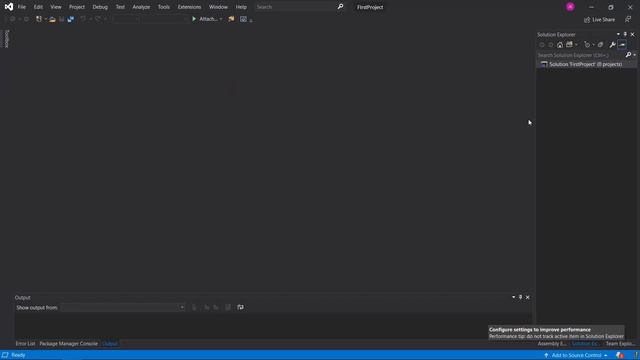Viewport: 640px width, 360px height.
Task: Click the Send Feedback icon beside Live Share
Action: click(628, 20)
